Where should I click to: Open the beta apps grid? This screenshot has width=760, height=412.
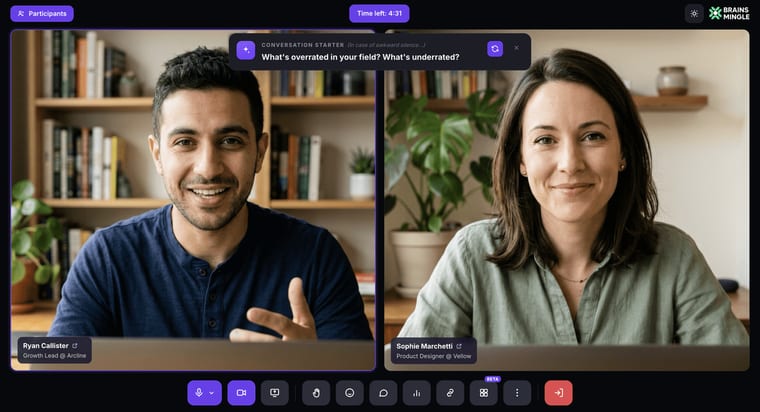(484, 393)
